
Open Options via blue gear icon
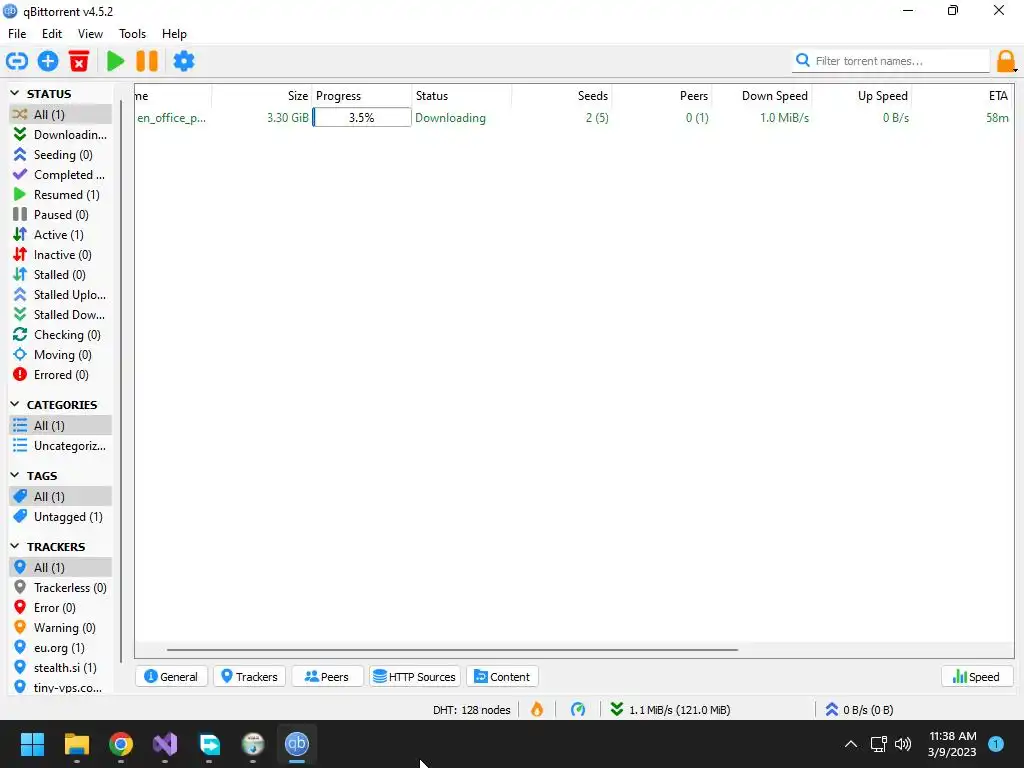[184, 61]
